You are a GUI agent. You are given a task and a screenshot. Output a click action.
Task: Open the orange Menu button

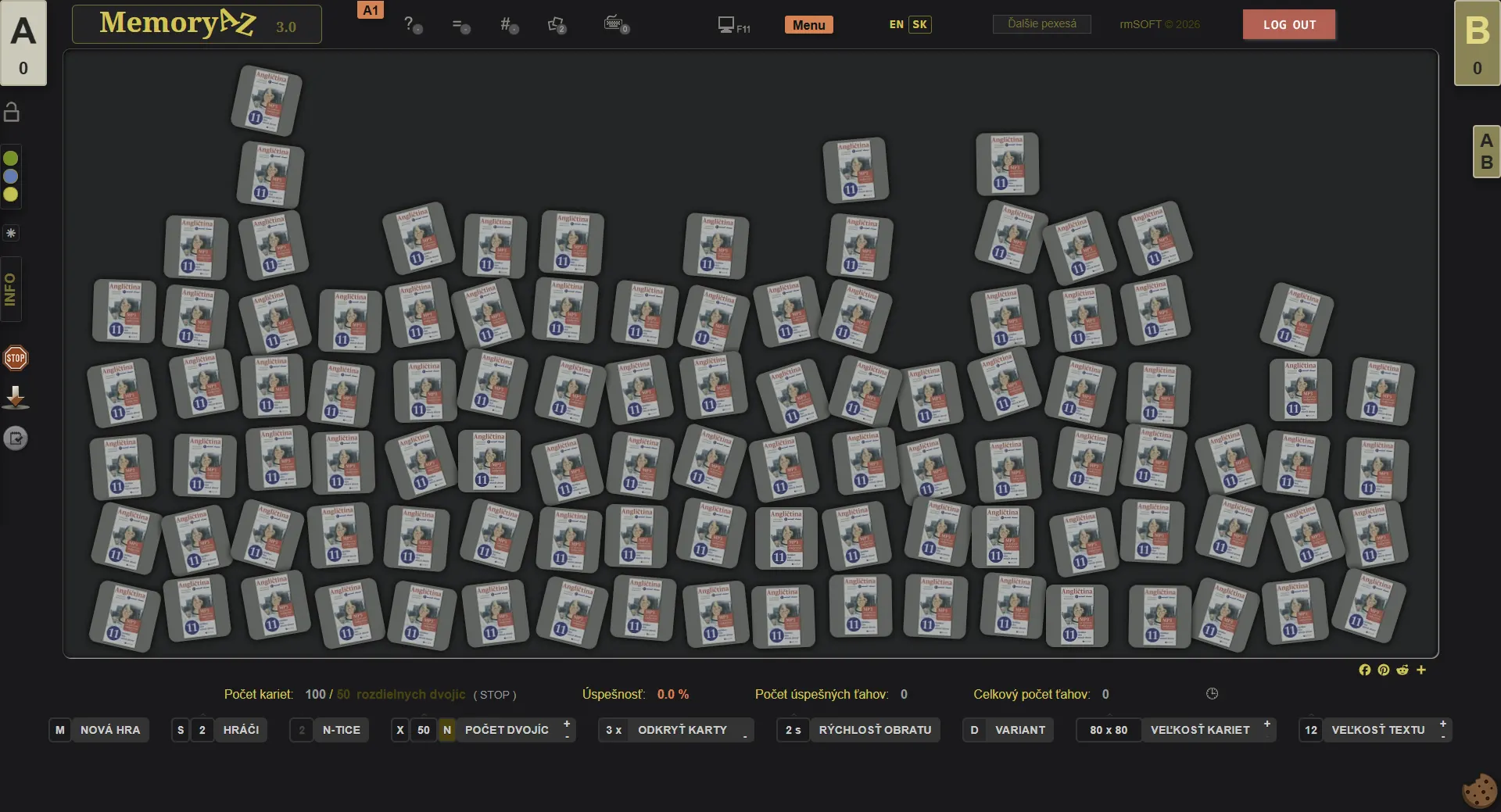pyautogui.click(x=808, y=25)
